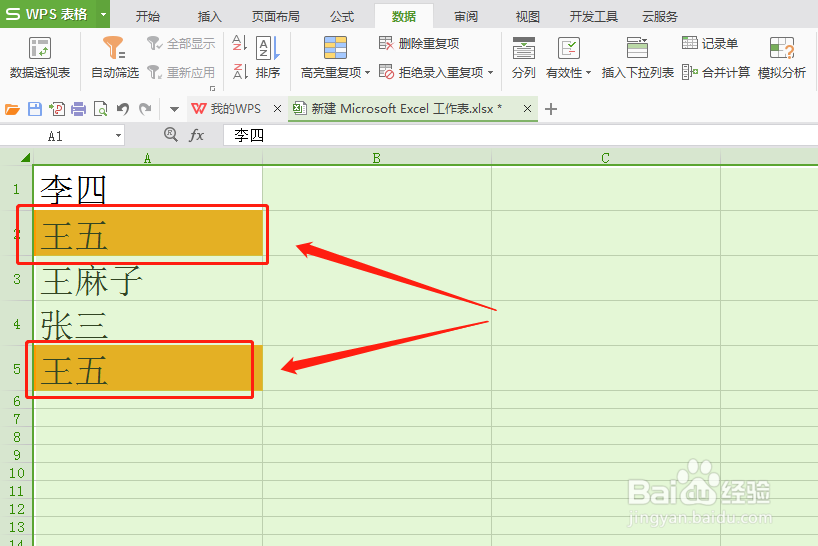The width and height of the screenshot is (818, 546).
Task: Expand the WPS 表格 application menu arrow
Action: point(103,14)
